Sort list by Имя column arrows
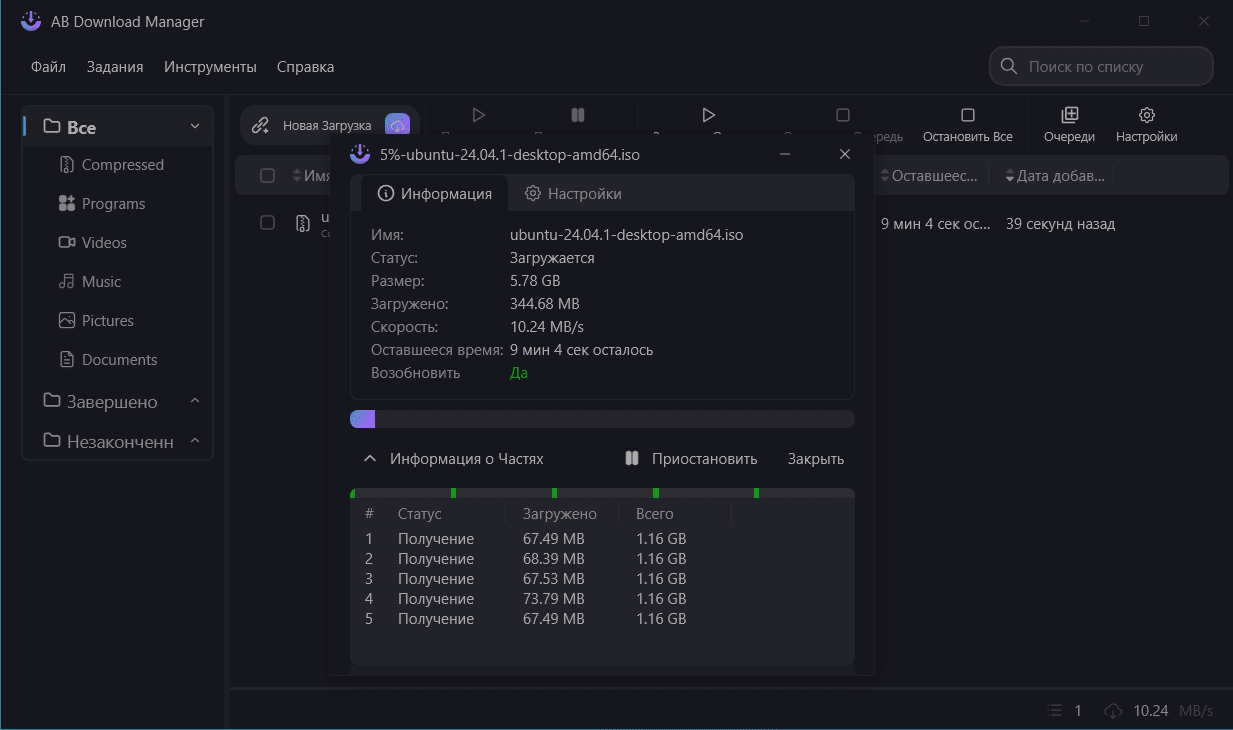The image size is (1233, 730). [x=297, y=176]
